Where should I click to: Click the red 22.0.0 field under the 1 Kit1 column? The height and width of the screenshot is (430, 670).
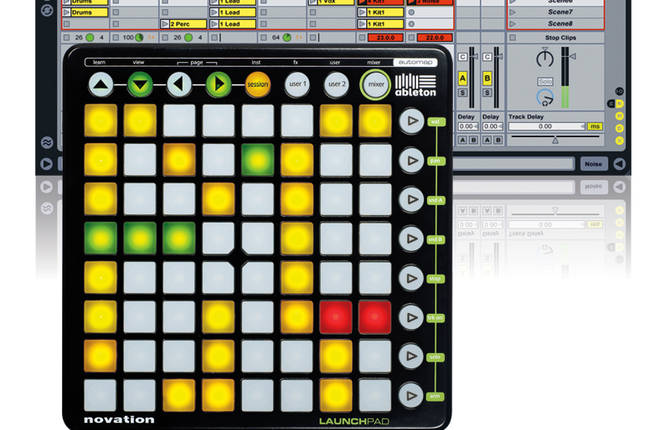(x=435, y=38)
